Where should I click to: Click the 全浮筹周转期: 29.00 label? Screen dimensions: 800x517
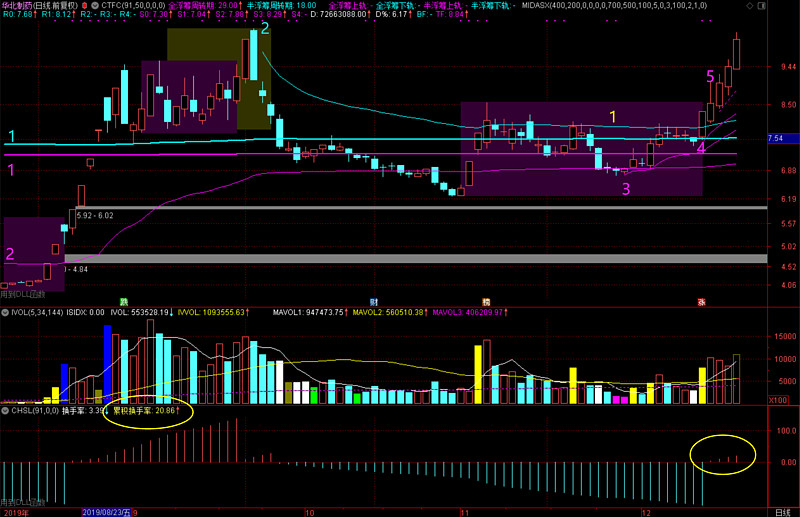(205, 6)
